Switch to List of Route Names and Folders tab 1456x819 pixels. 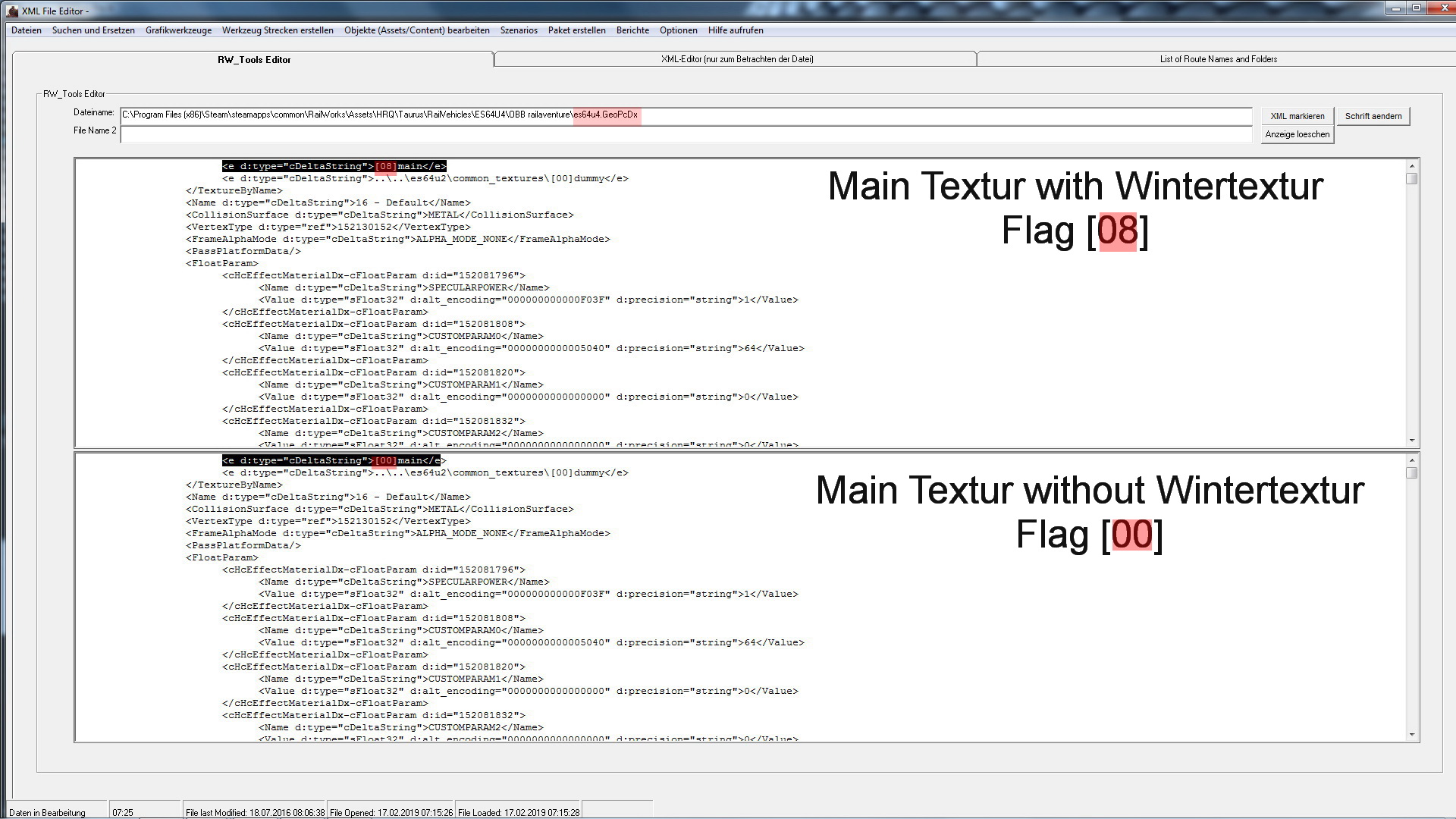[x=1218, y=59]
